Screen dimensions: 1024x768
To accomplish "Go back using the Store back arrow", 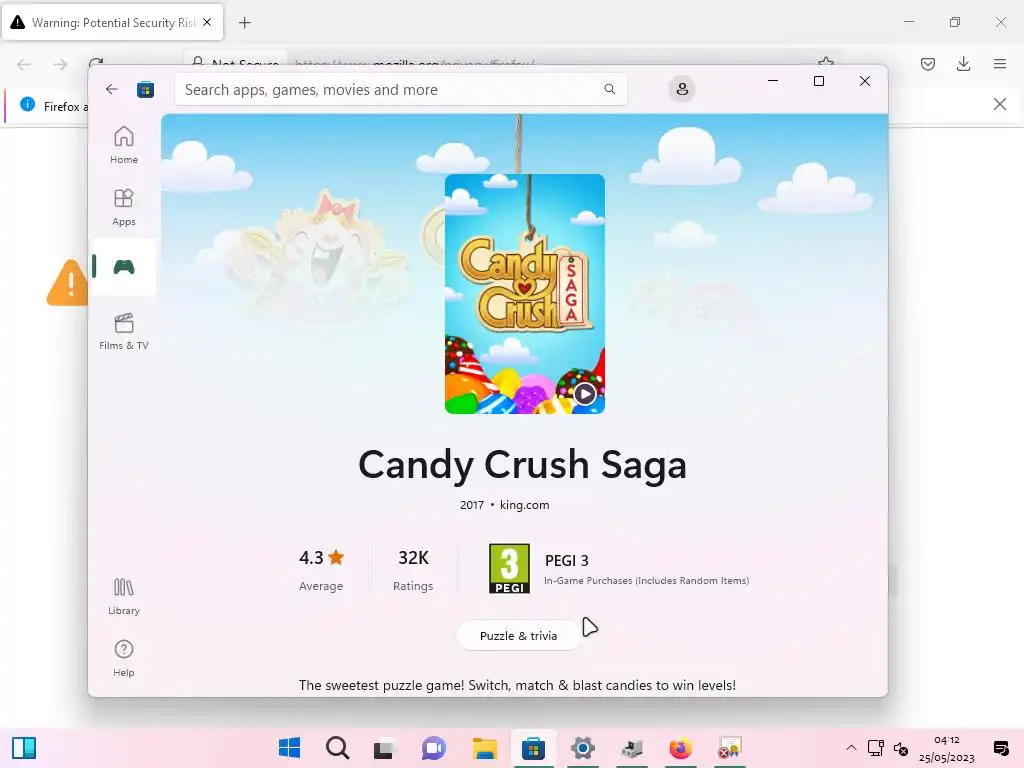I will (112, 89).
